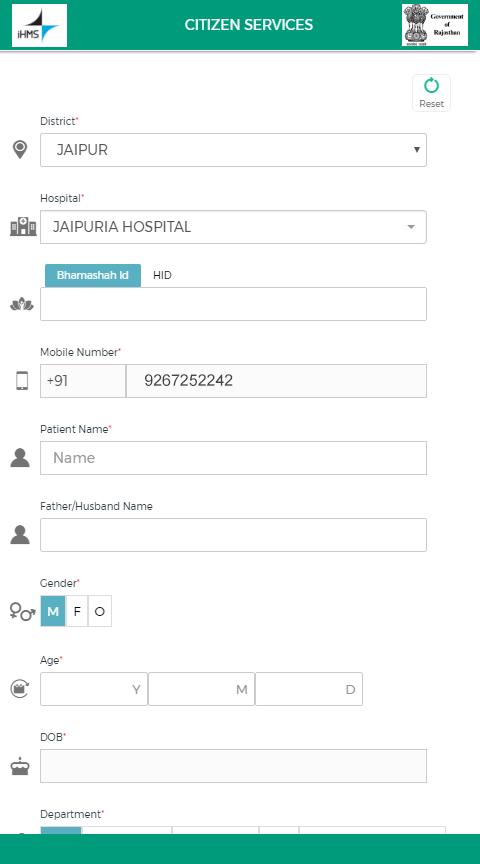Click the hospital building icon
Screen dimensions: 480x864
pos(23,226)
